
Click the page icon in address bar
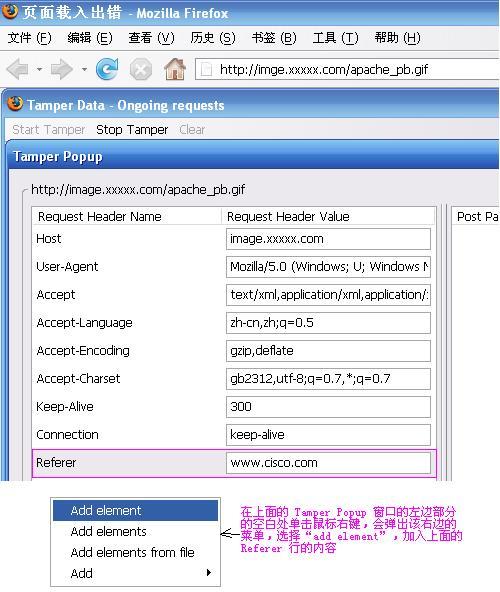click(x=206, y=69)
